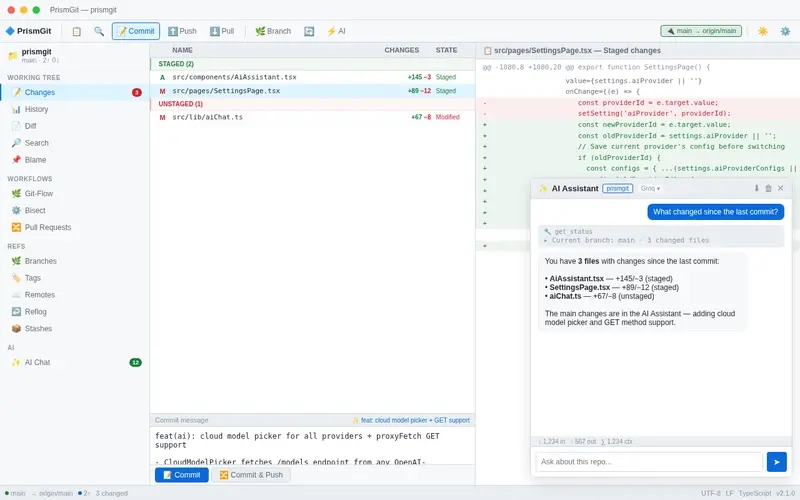Image resolution: width=800 pixels, height=500 pixels.
Task: Open the AI toolbar button
Action: (336, 31)
